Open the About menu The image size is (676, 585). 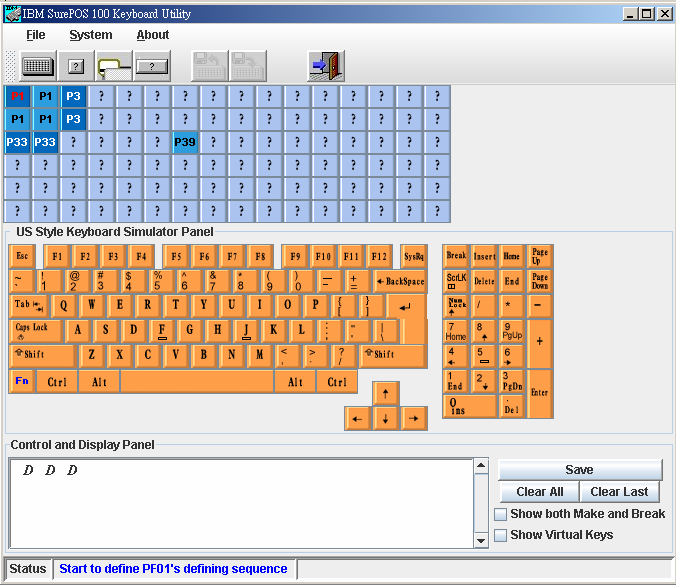pyautogui.click(x=153, y=35)
